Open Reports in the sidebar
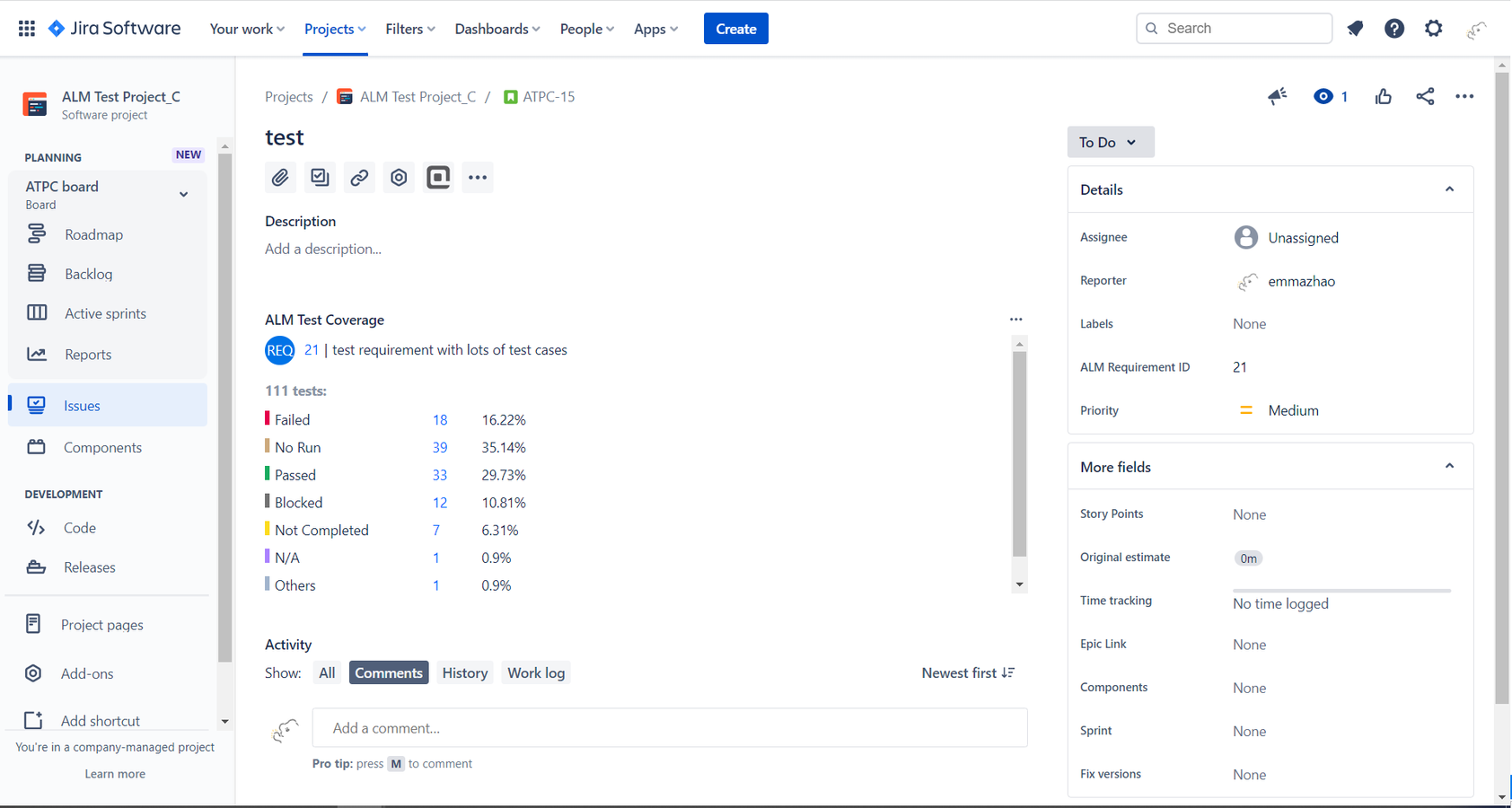The width and height of the screenshot is (1512, 808). click(108, 355)
